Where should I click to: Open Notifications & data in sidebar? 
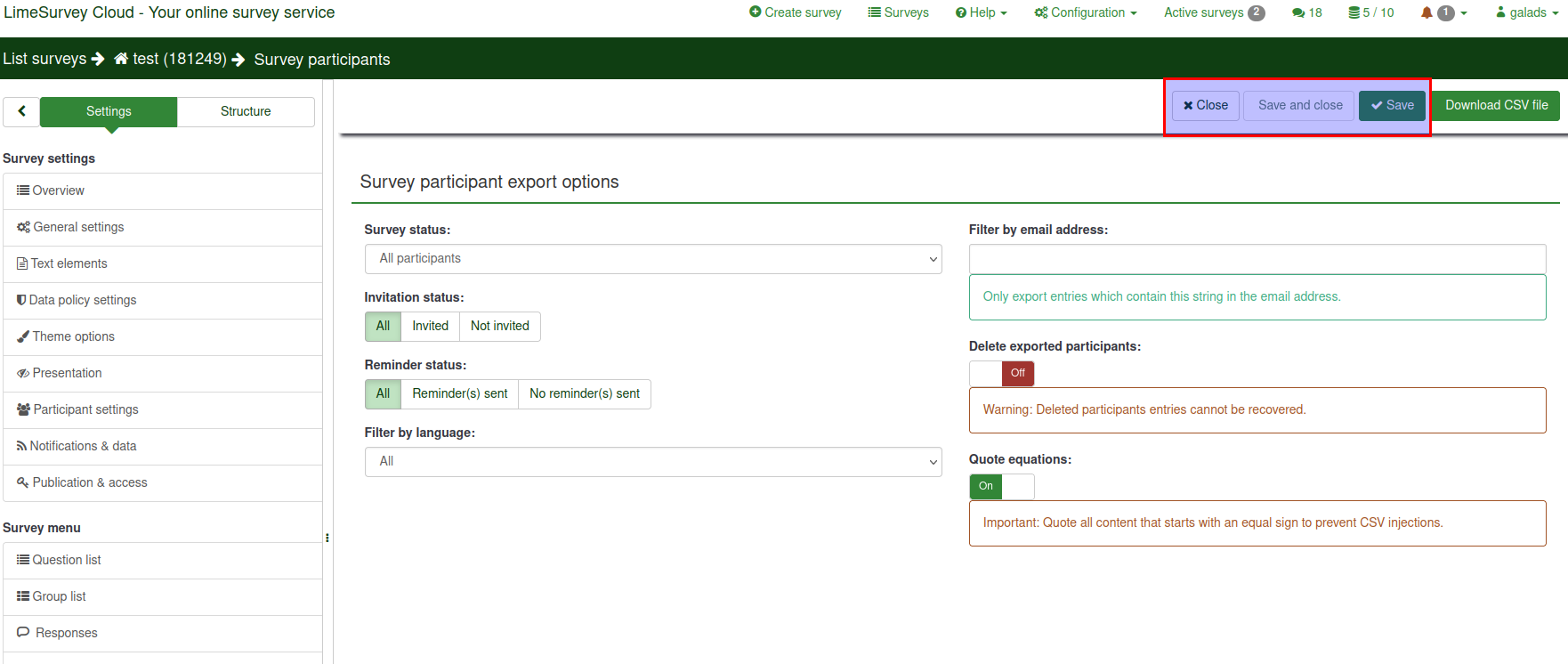point(83,446)
